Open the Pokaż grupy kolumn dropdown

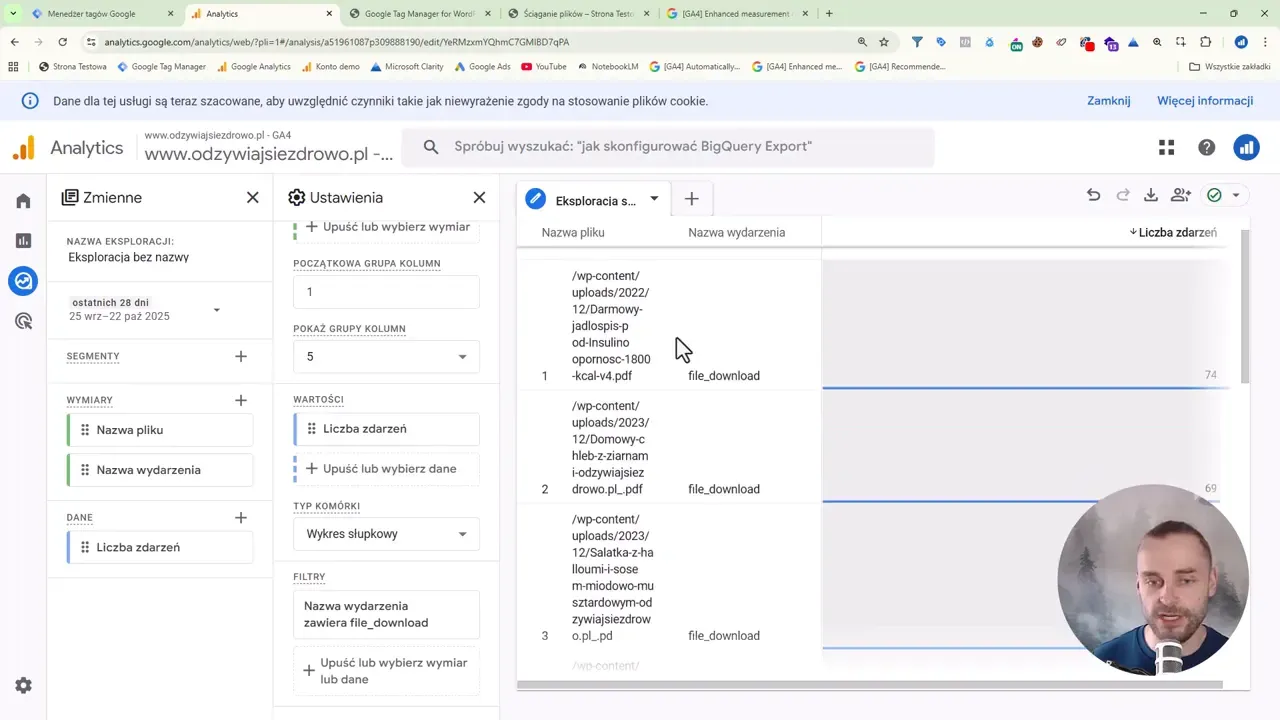pos(386,357)
